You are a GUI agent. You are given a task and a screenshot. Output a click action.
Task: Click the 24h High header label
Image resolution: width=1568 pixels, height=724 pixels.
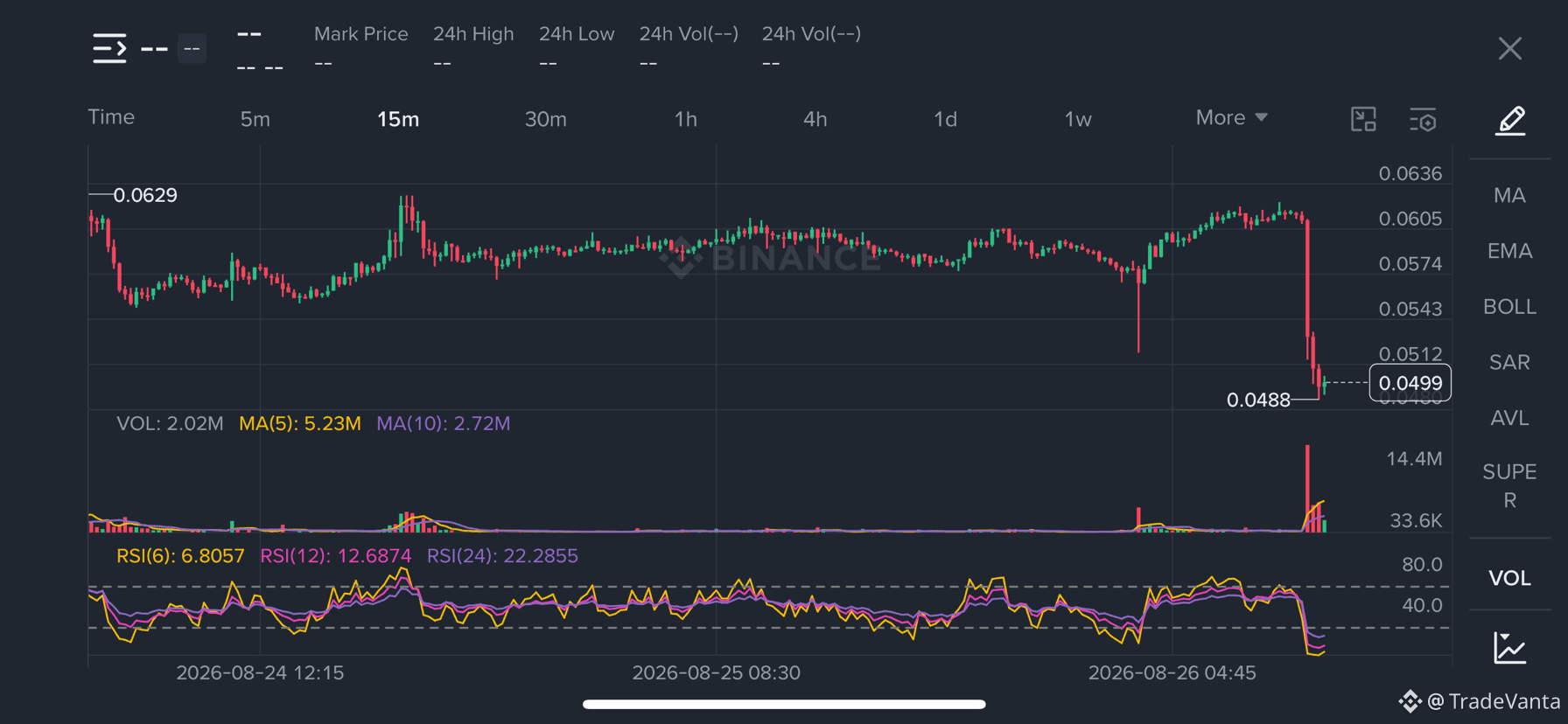473,34
